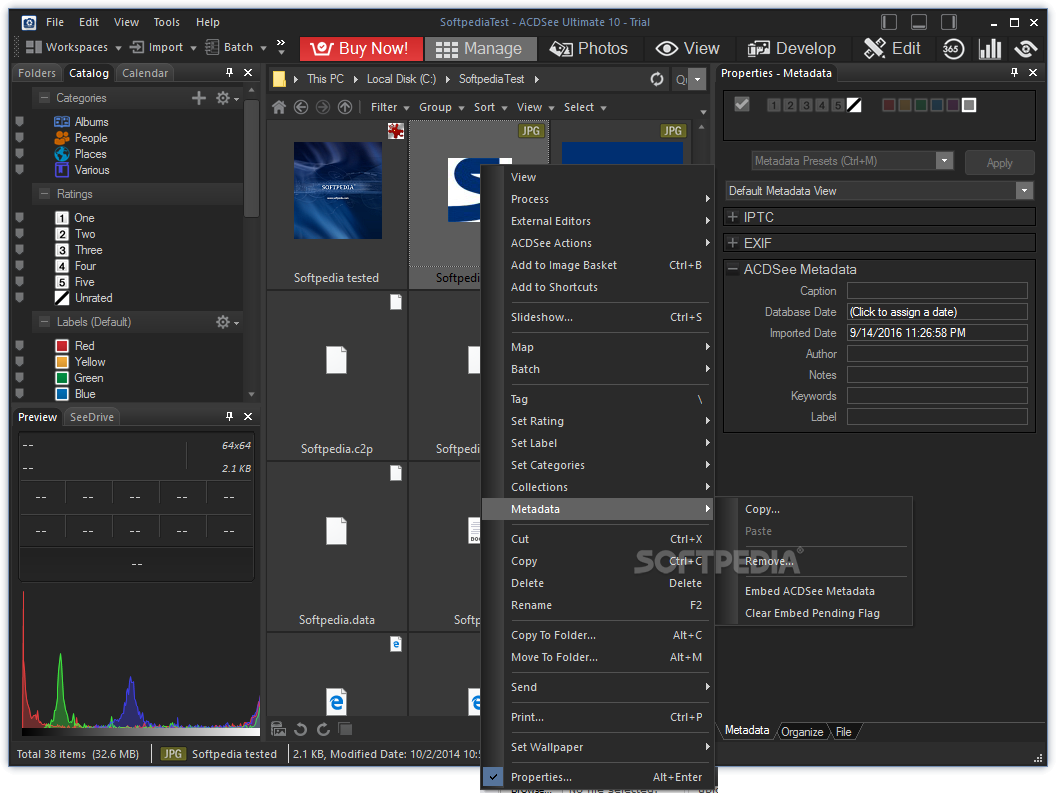Viewport: 1056px width, 793px height.
Task: Open Workspaces dropdown menu
Action: 74,47
